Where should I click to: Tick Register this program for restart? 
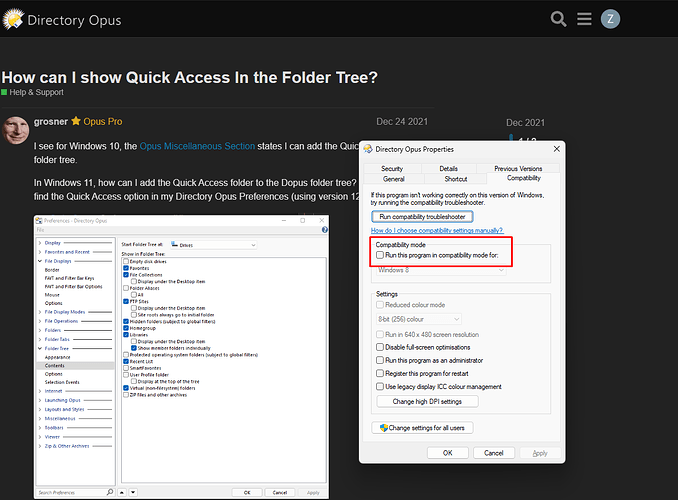tap(380, 373)
